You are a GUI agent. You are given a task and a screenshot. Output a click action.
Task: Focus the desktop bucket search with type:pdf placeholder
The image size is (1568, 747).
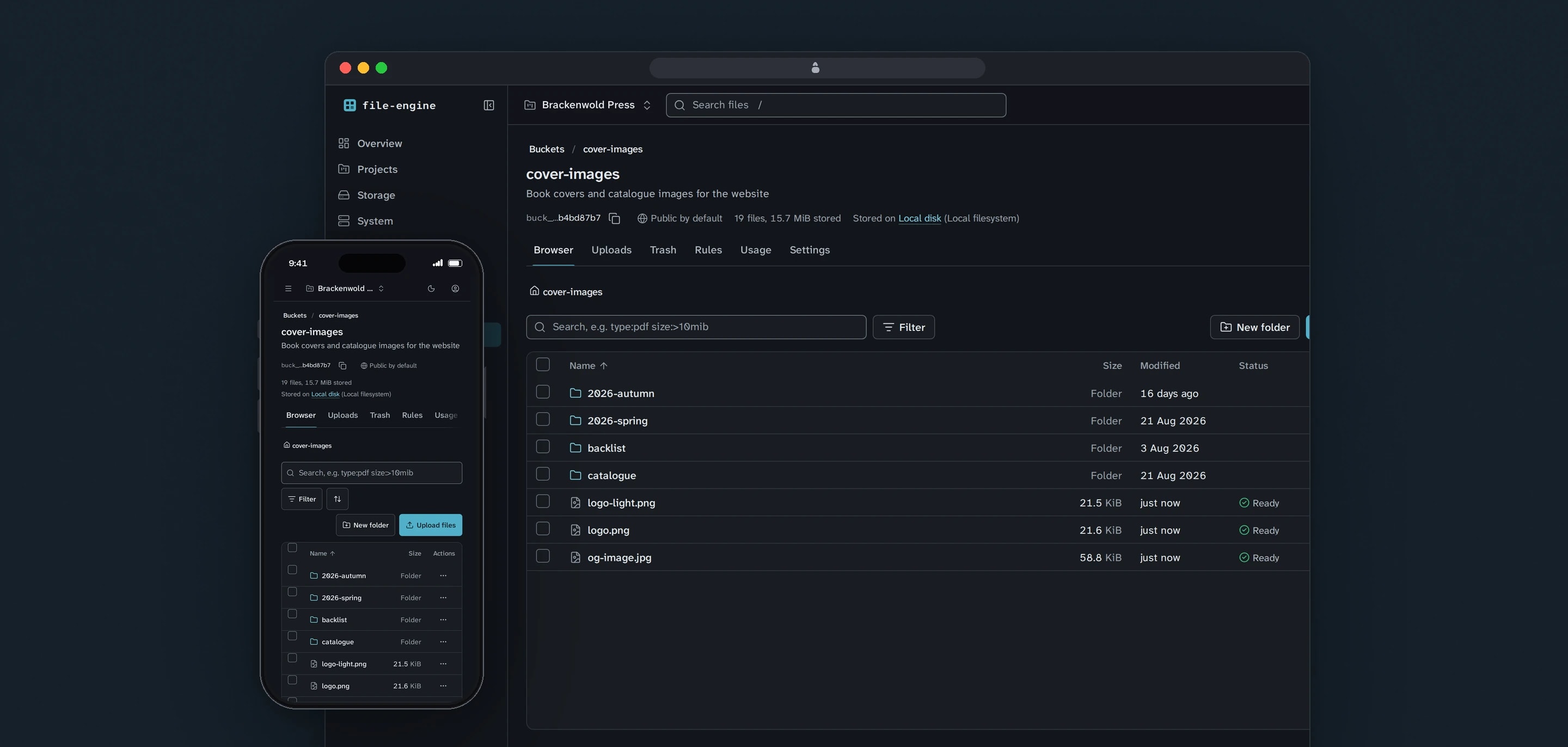click(x=696, y=327)
